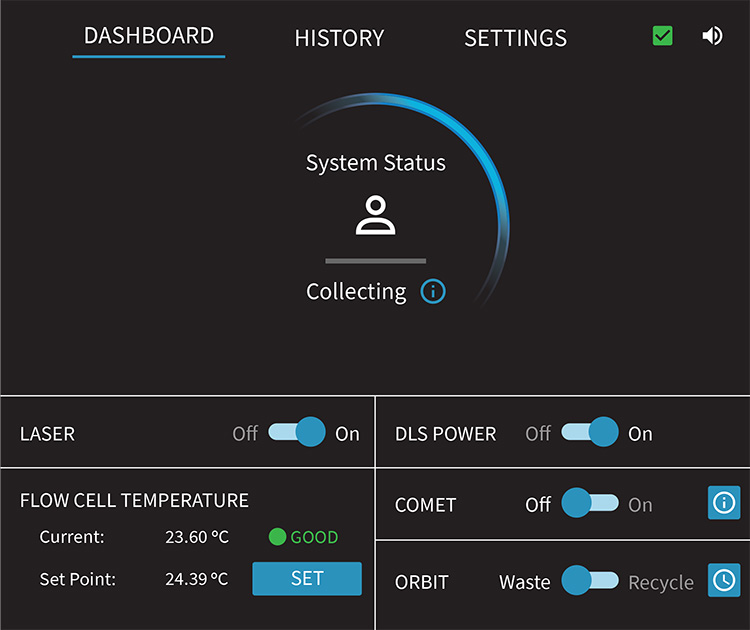The width and height of the screenshot is (750, 630).
Task: Select the Set Point value 24.39 °C
Action: [x=196, y=579]
